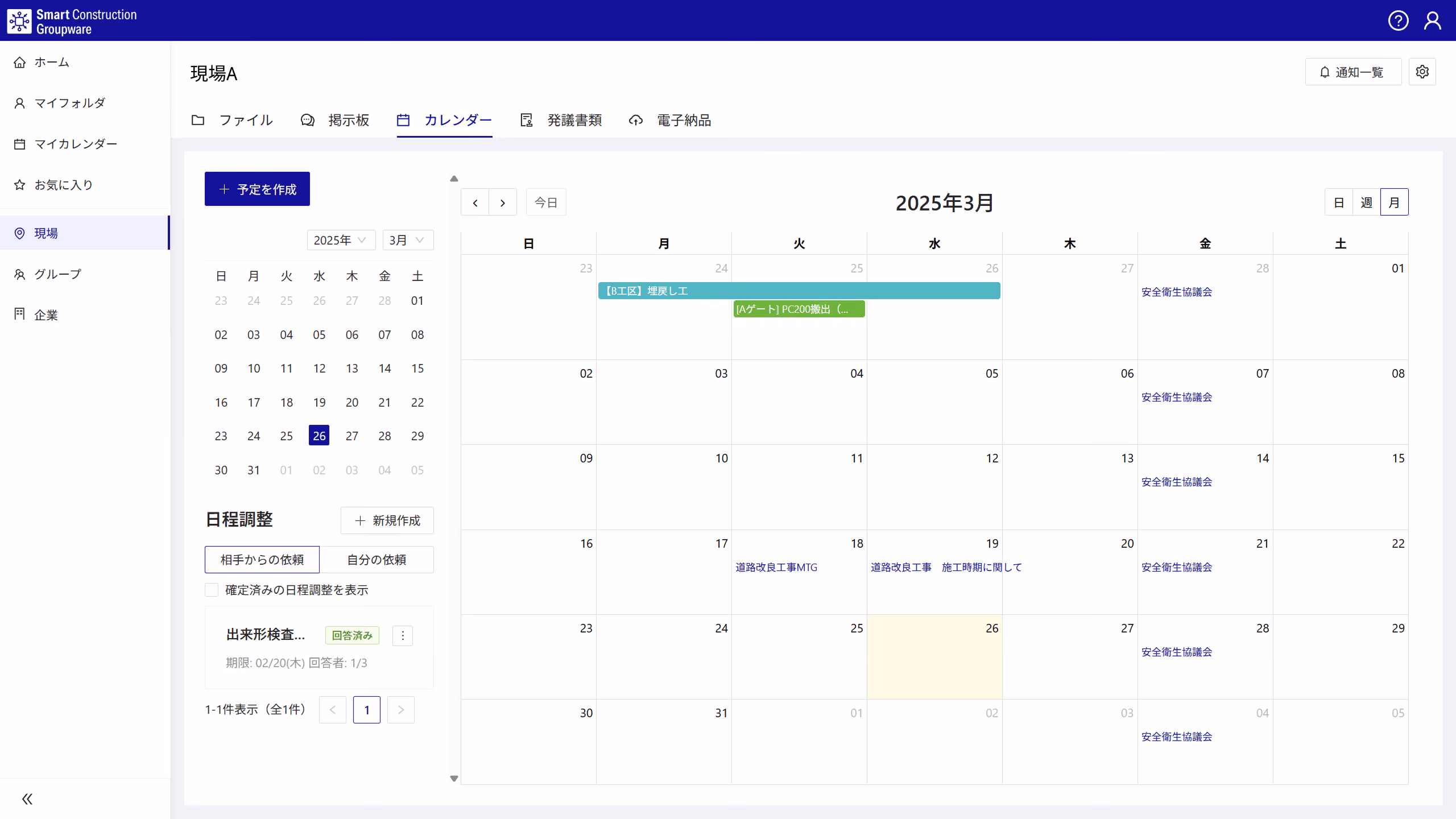This screenshot has width=1456, height=819.
Task: Select 自分の依頼 toggle
Action: point(377,560)
